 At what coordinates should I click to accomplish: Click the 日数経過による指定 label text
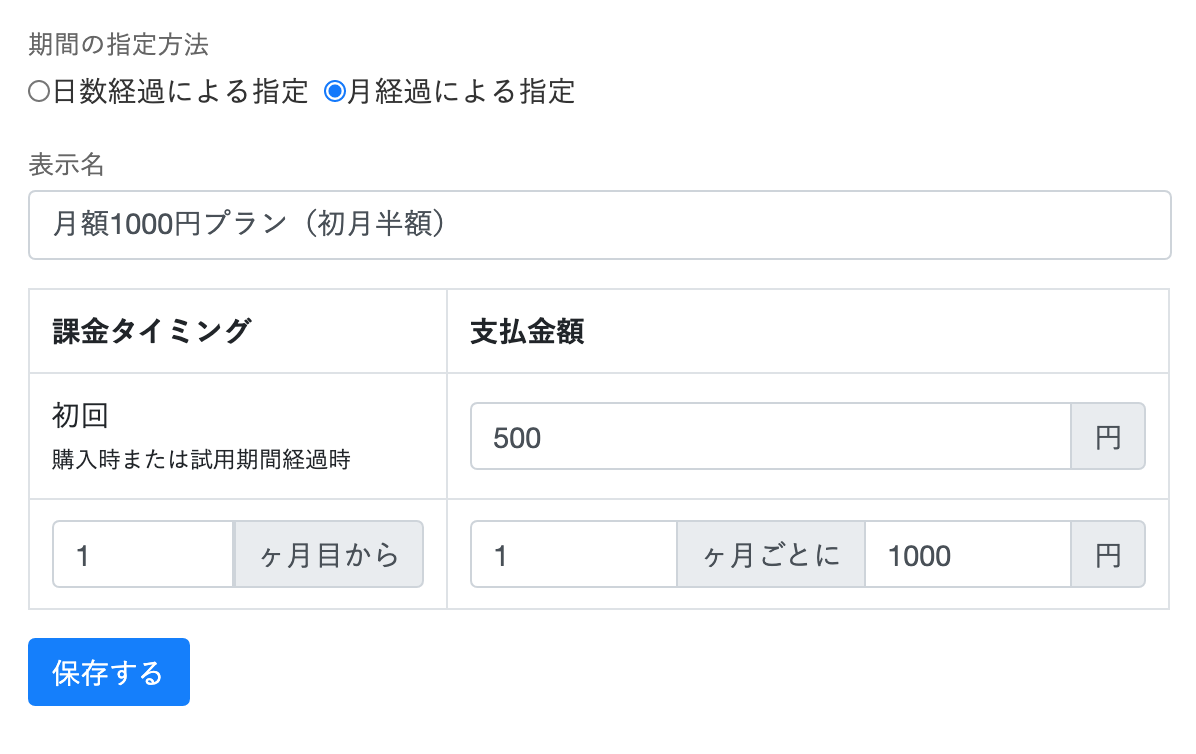coord(180,92)
